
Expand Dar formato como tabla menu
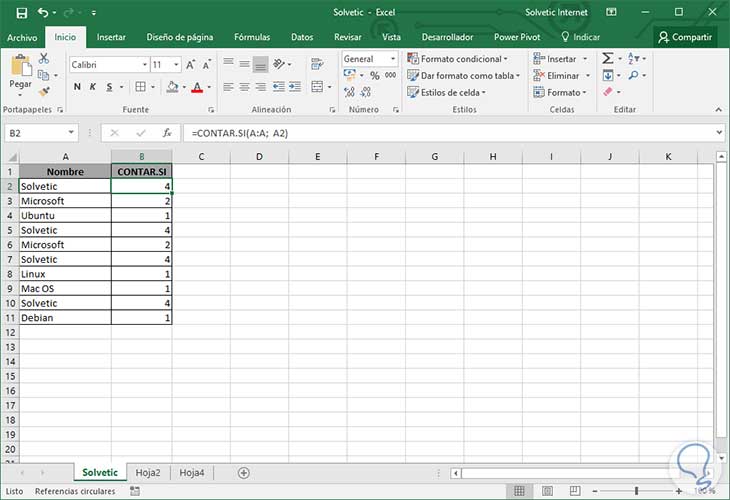coord(518,75)
